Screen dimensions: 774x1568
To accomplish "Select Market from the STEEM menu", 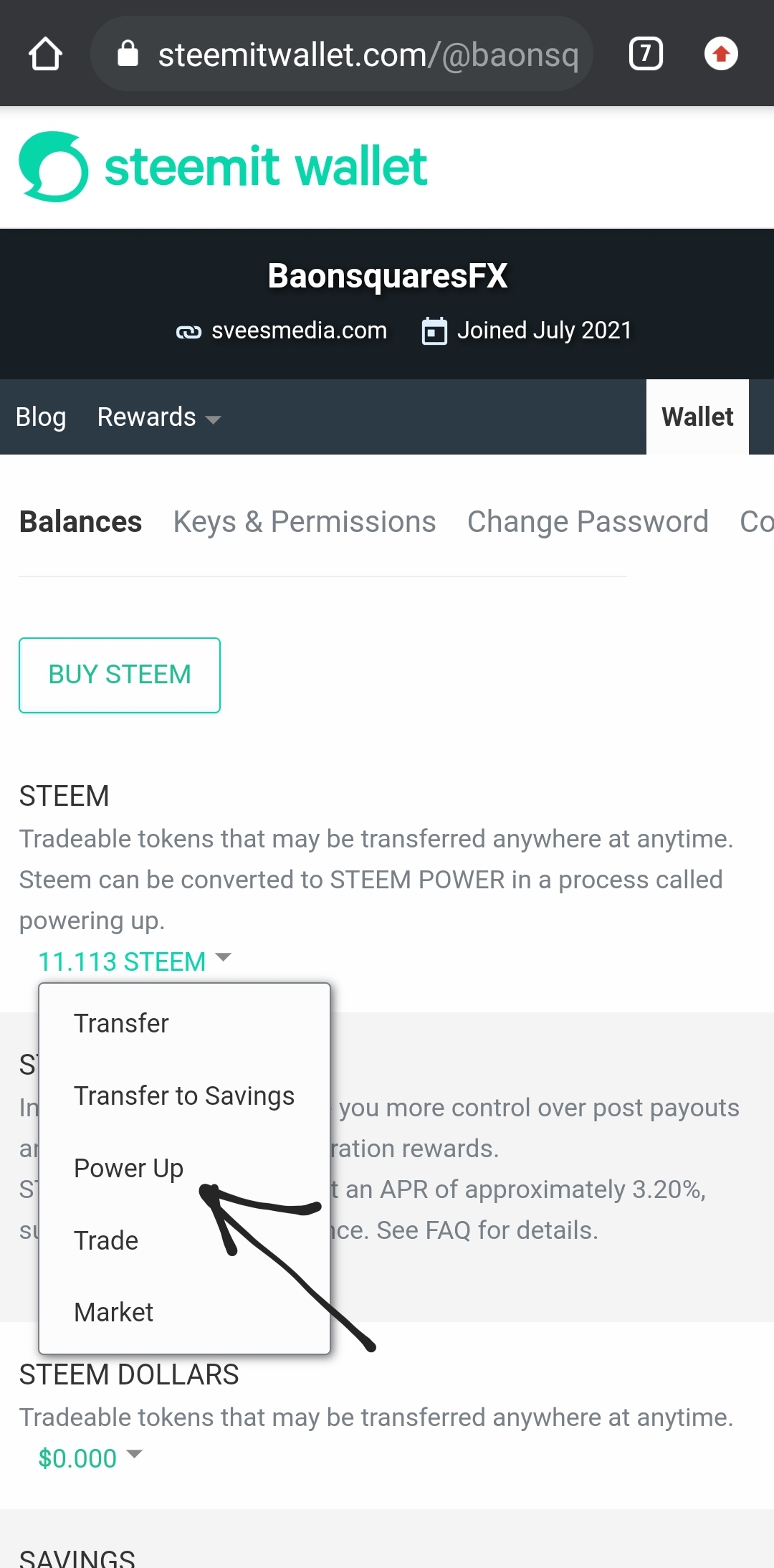I will (114, 1312).
